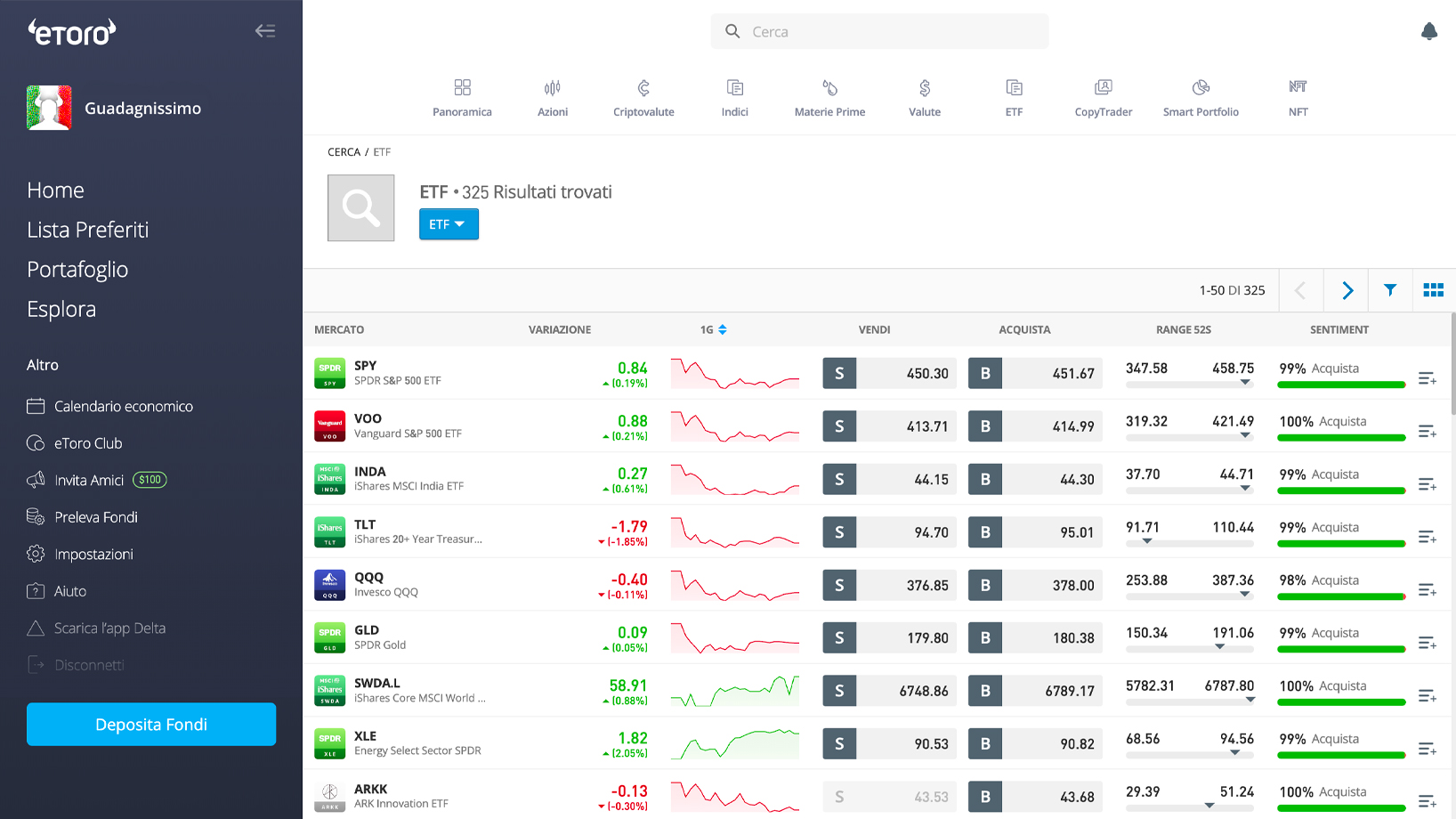
Task: Collapse the sidebar with the arrow icon
Action: (264, 31)
